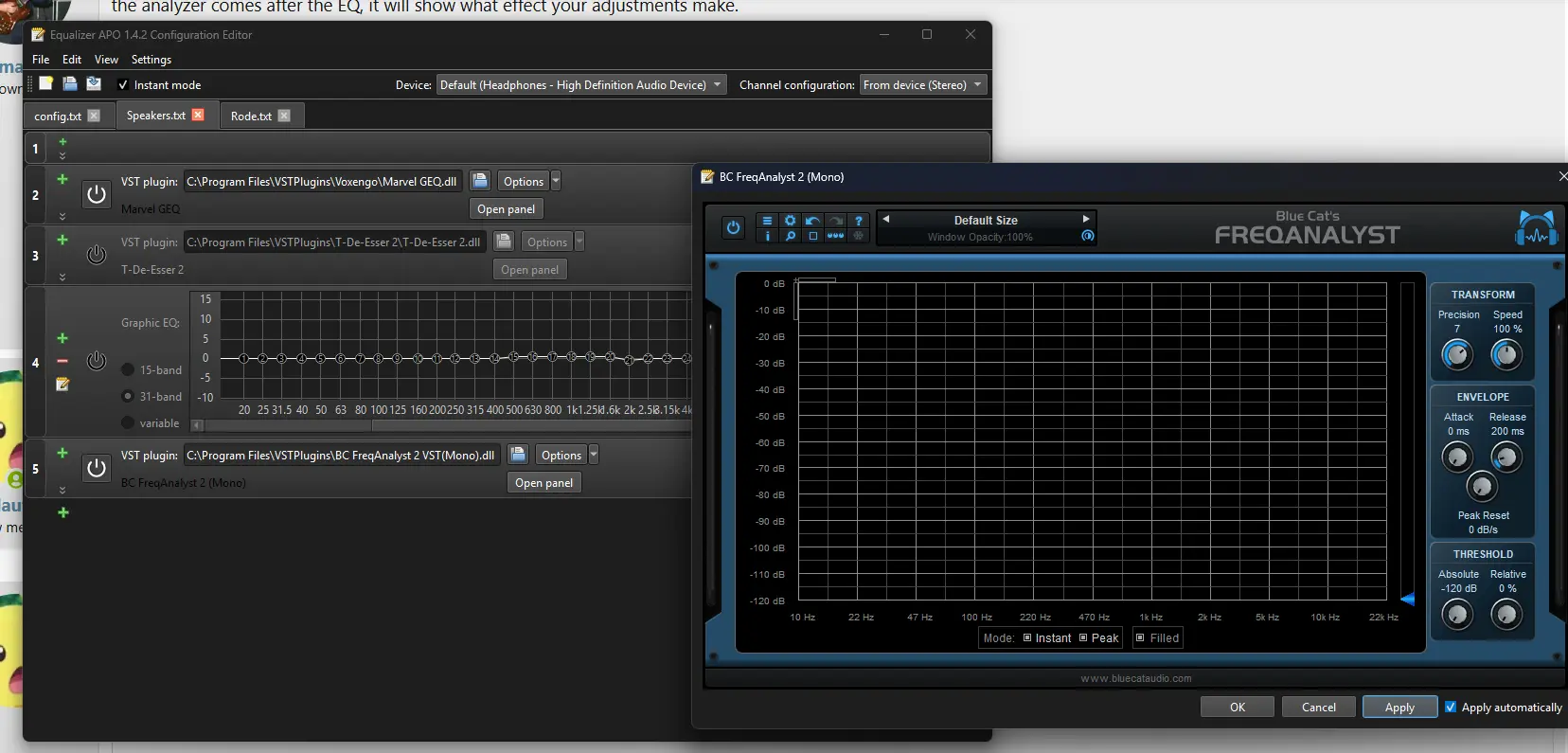This screenshot has width=1568, height=753.
Task: Open Options arrow for T-De-Esser 2
Action: pyautogui.click(x=579, y=242)
